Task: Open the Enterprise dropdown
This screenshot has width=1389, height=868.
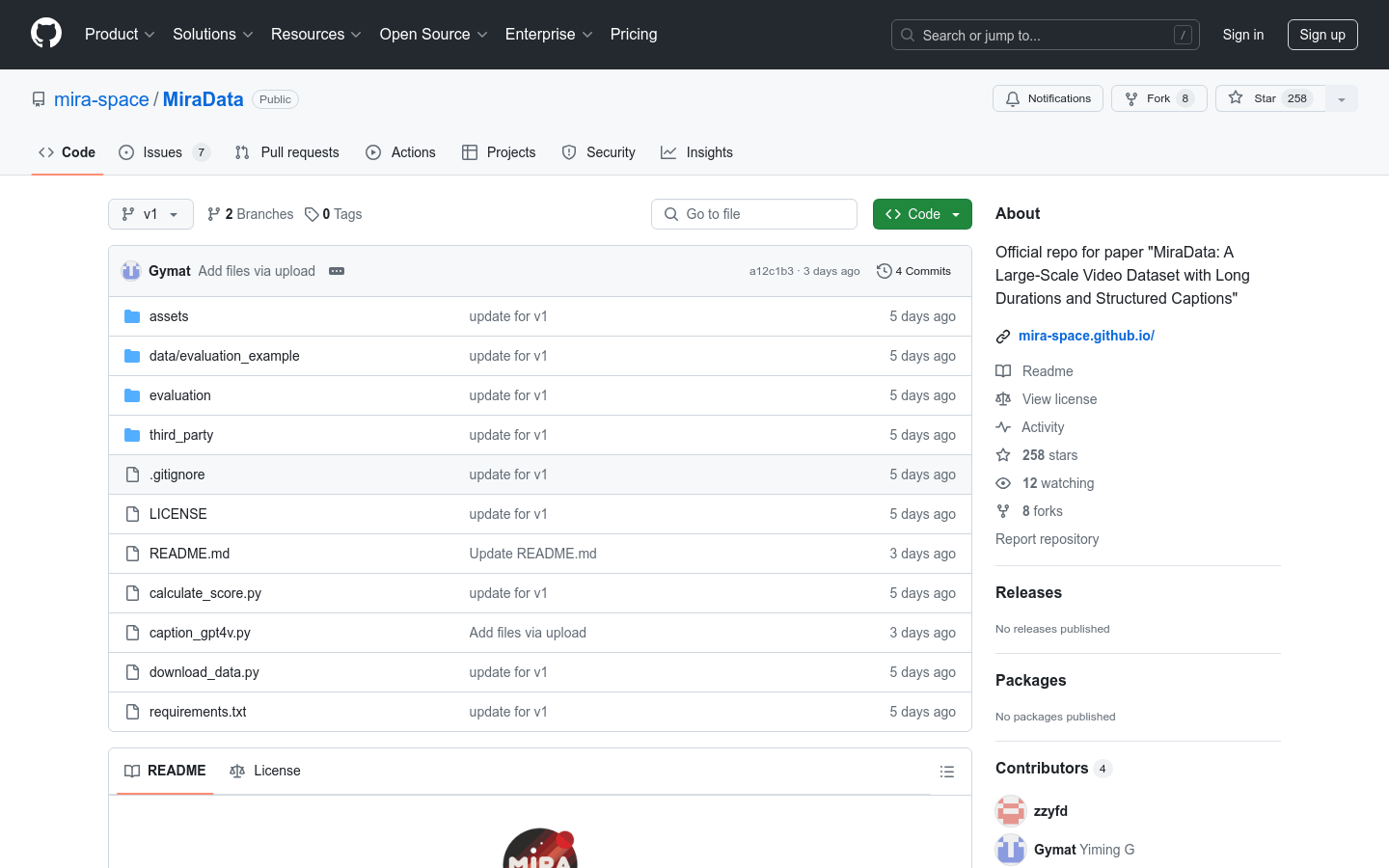Action: pyautogui.click(x=549, y=34)
